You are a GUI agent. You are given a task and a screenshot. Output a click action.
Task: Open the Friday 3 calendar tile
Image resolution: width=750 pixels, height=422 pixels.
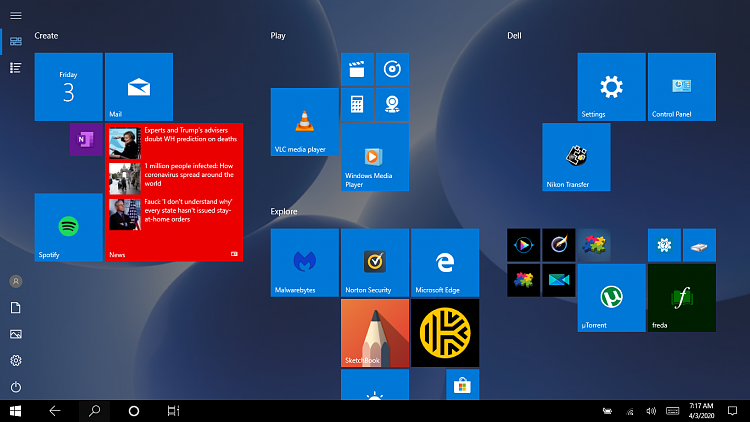[68, 87]
